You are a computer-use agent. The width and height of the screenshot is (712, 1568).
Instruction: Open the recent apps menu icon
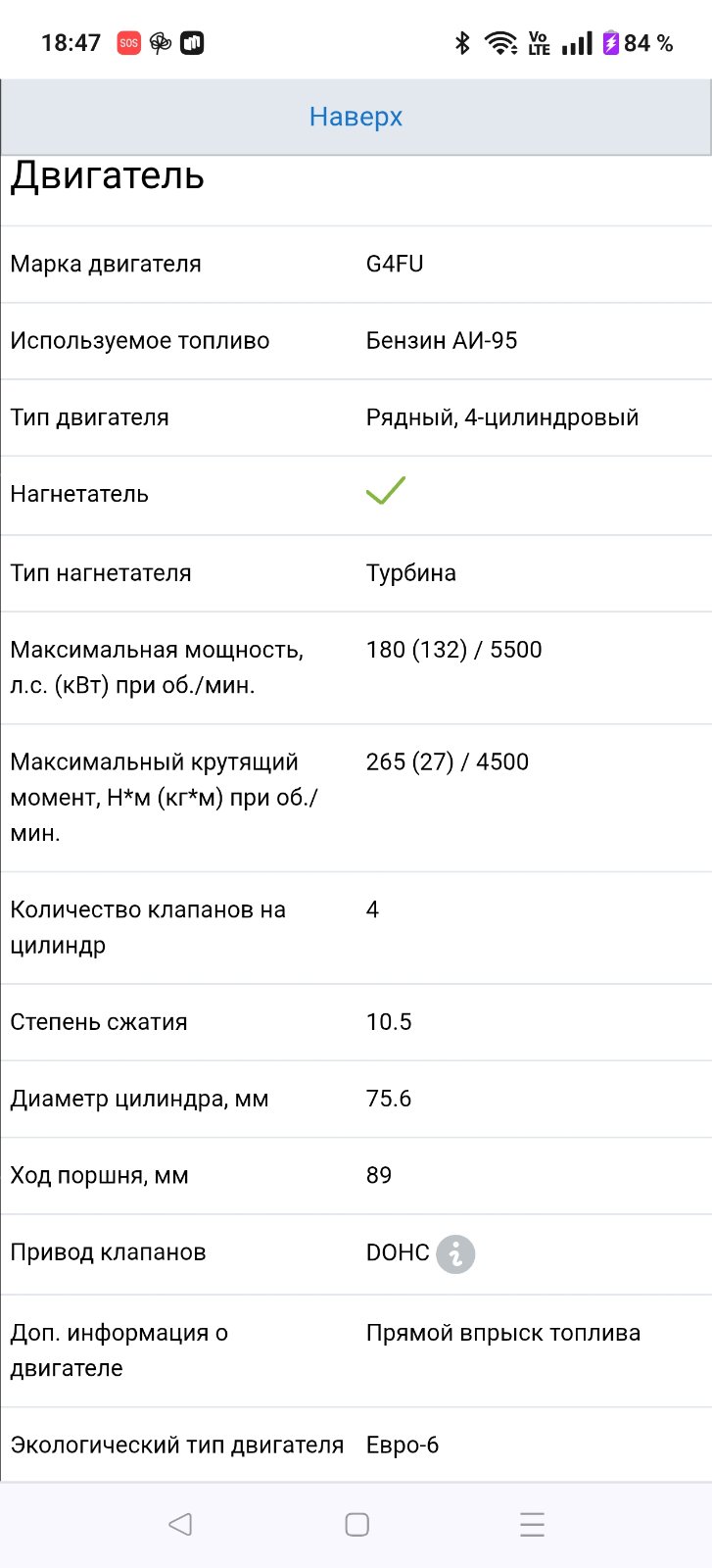532,1524
